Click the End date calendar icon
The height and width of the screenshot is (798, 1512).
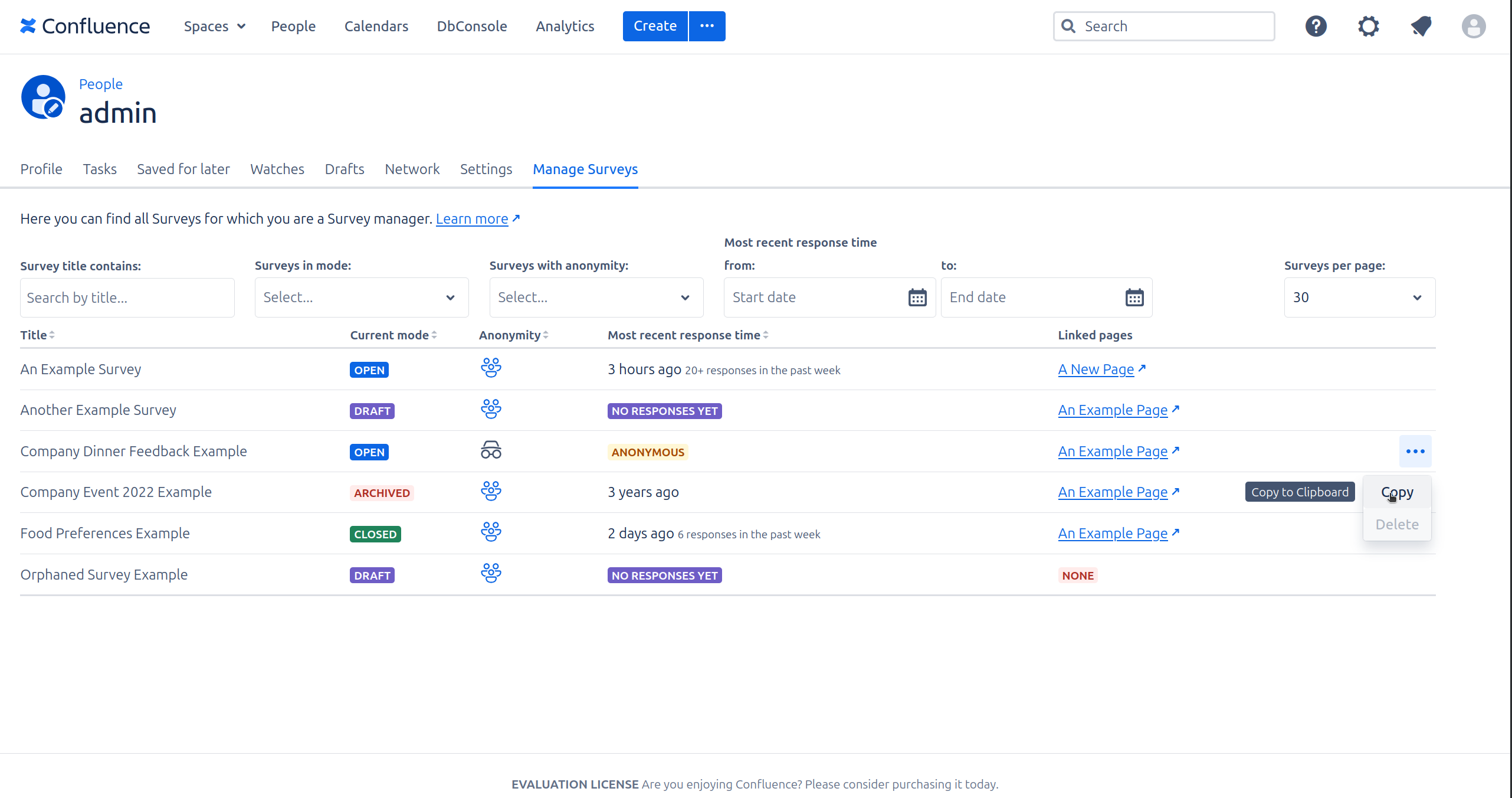1134,297
